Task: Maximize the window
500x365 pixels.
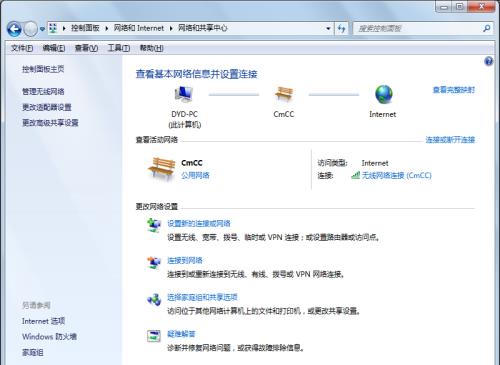Action: [460, 7]
